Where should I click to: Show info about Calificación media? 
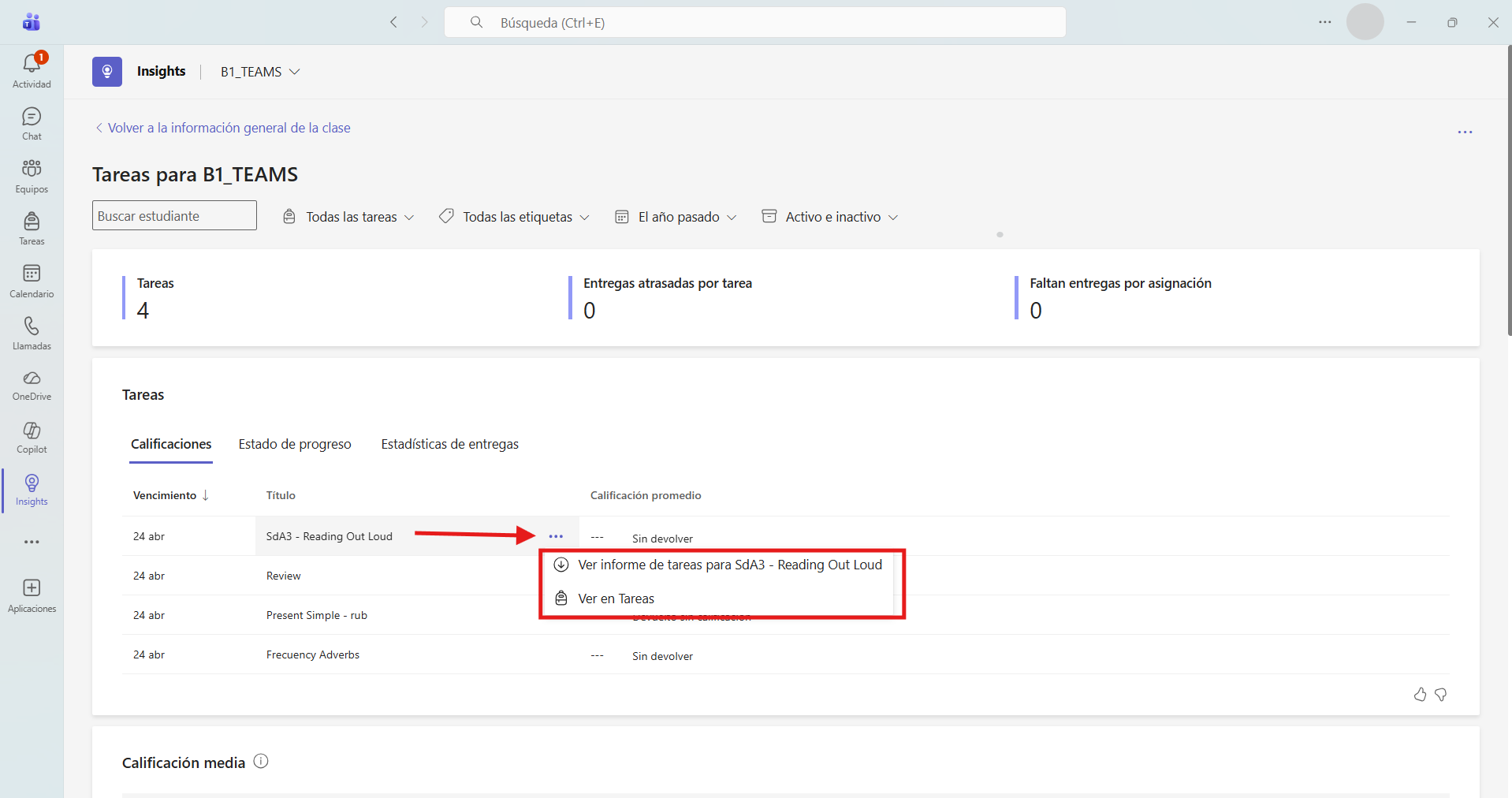[x=261, y=761]
